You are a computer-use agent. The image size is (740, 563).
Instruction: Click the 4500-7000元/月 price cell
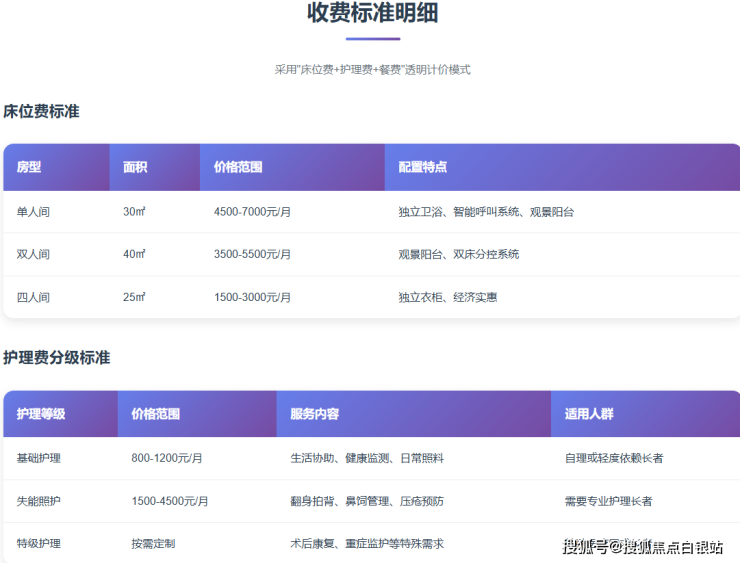point(252,212)
